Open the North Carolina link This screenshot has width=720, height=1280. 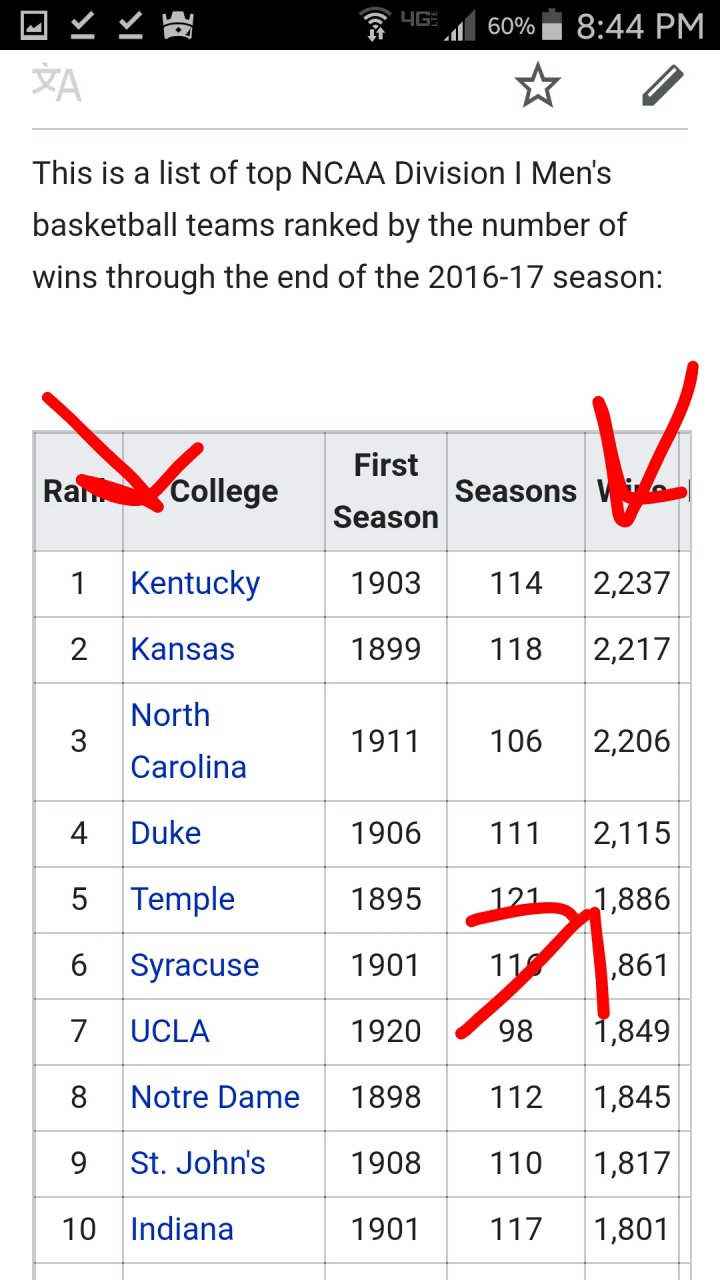189,741
